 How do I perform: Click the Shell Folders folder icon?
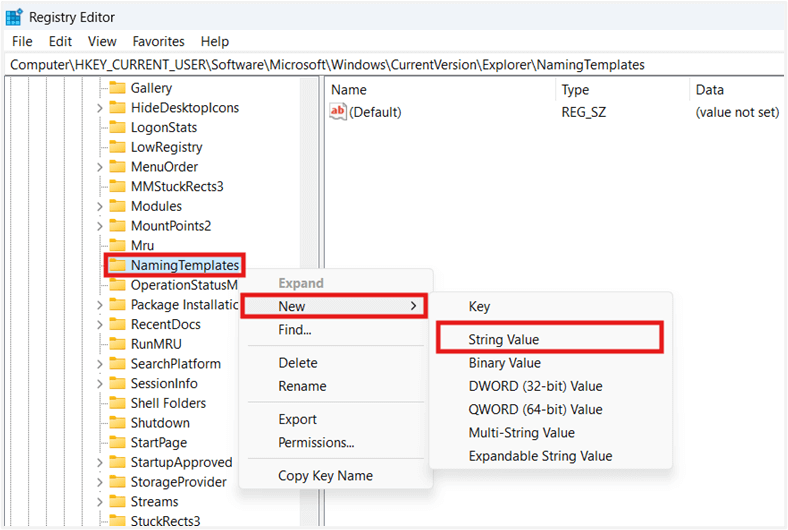point(117,403)
